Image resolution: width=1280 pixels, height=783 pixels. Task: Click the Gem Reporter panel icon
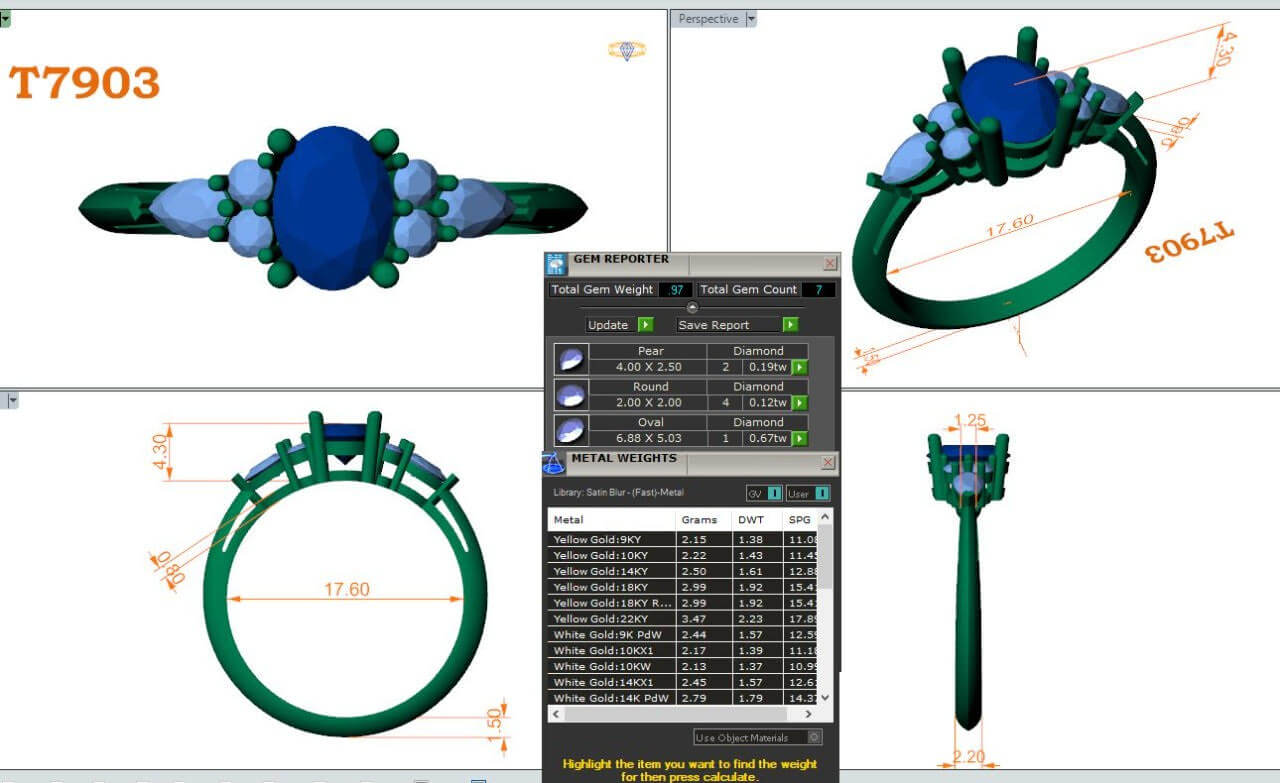556,264
